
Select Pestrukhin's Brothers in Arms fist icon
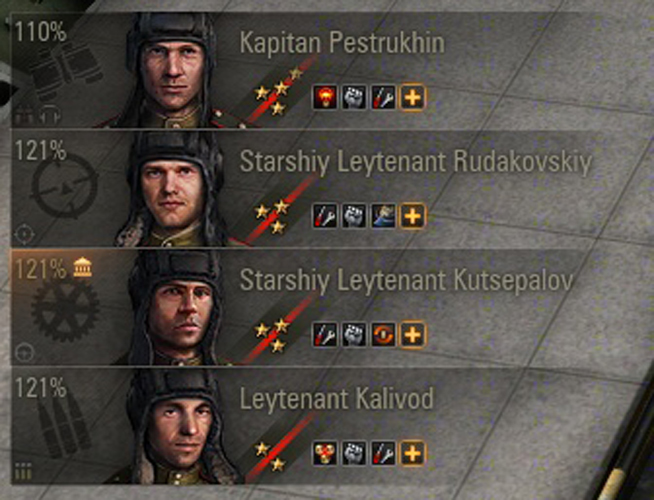coord(354,98)
